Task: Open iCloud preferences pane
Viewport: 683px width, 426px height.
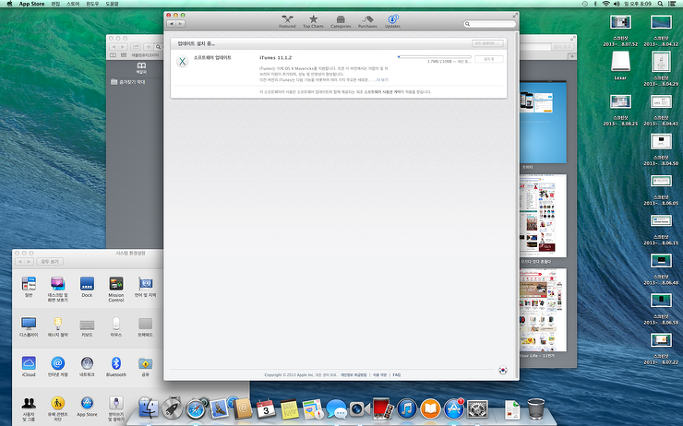Action: (x=28, y=366)
